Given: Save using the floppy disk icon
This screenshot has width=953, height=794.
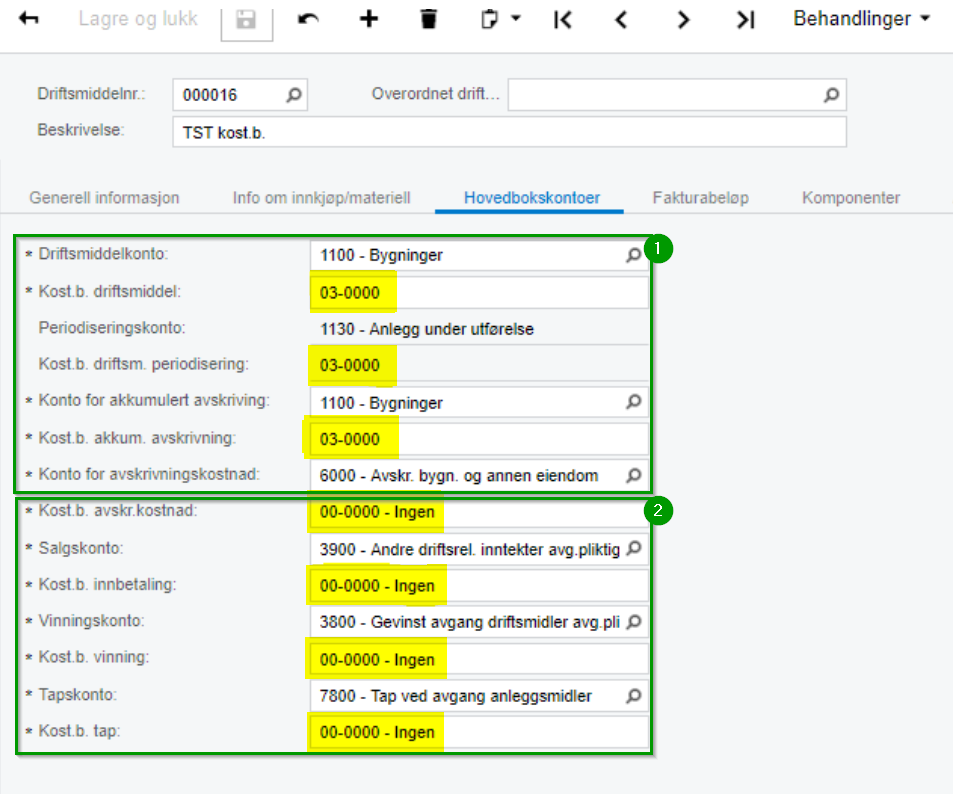Looking at the screenshot, I should coord(246,20).
